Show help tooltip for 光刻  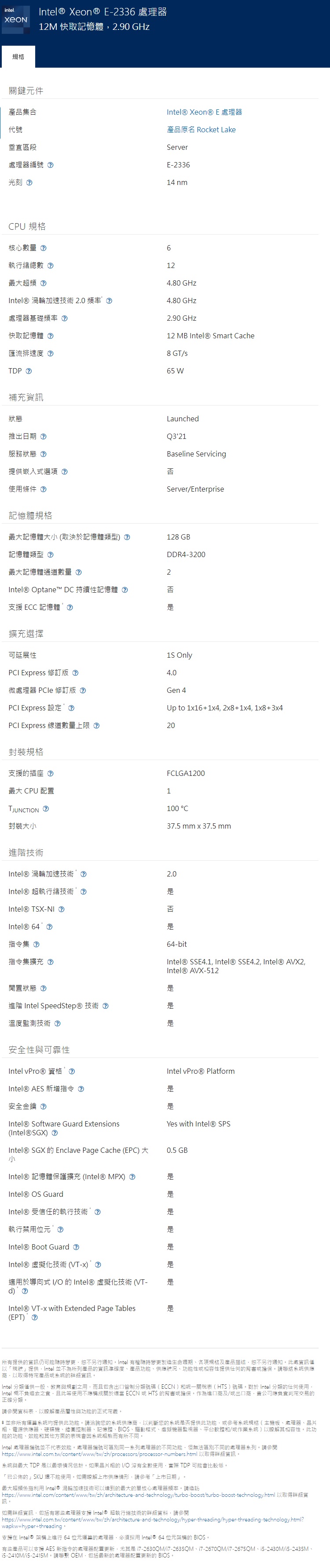click(29, 183)
